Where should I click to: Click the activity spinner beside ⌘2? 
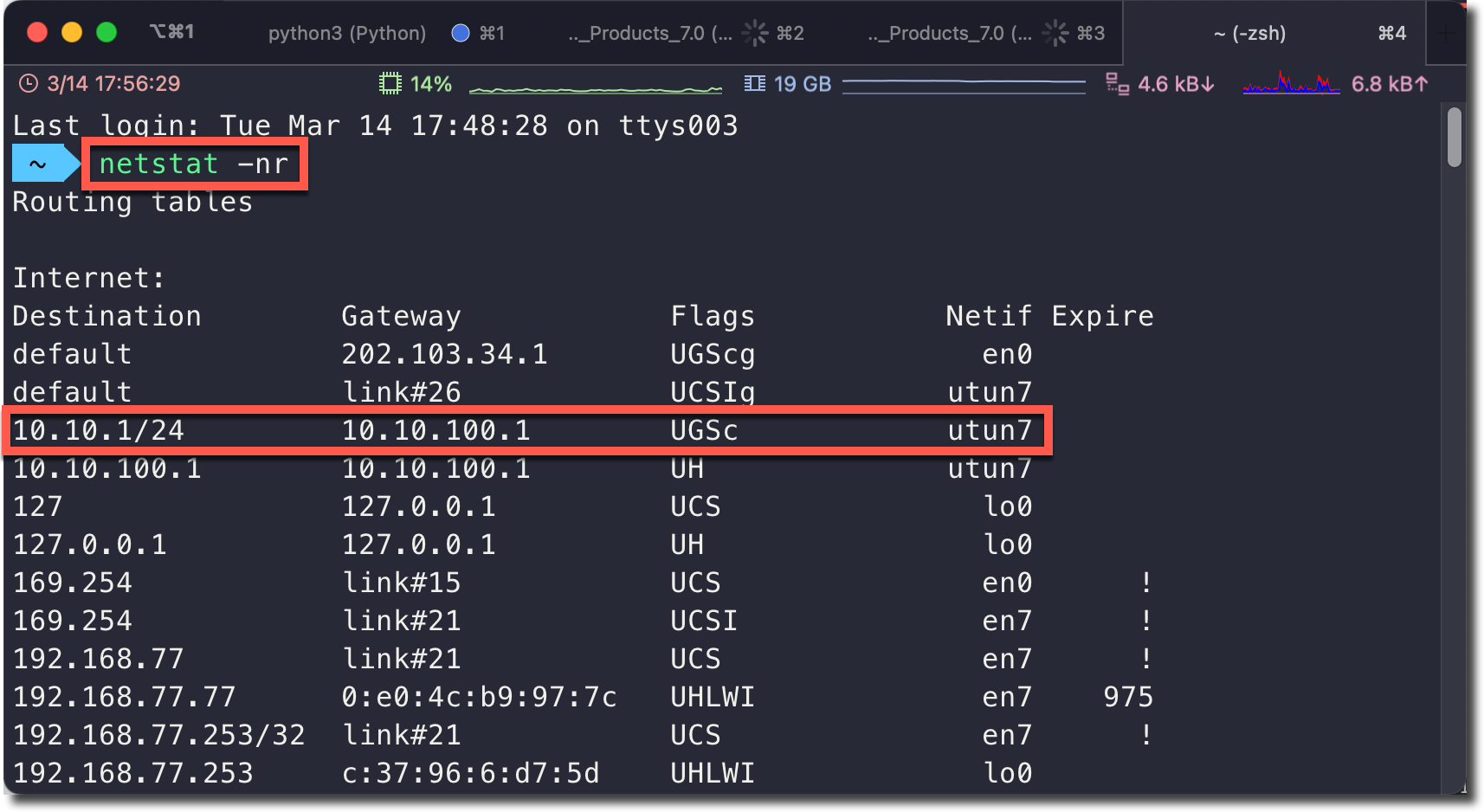(x=755, y=33)
